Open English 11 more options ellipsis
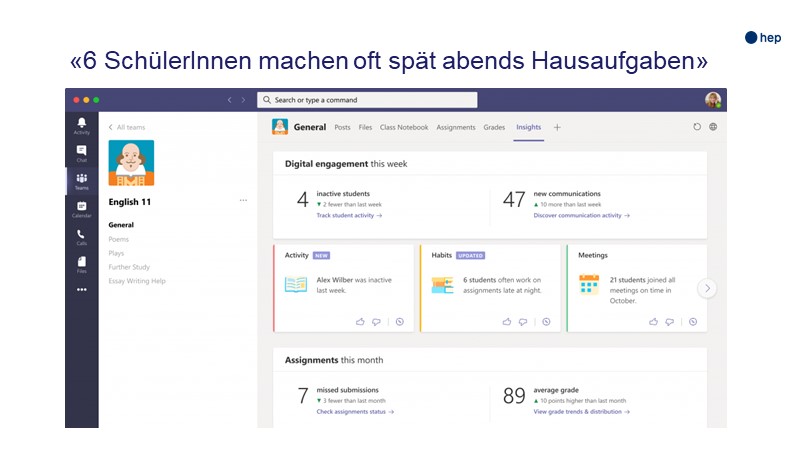This screenshot has height=450, width=800. point(243,201)
